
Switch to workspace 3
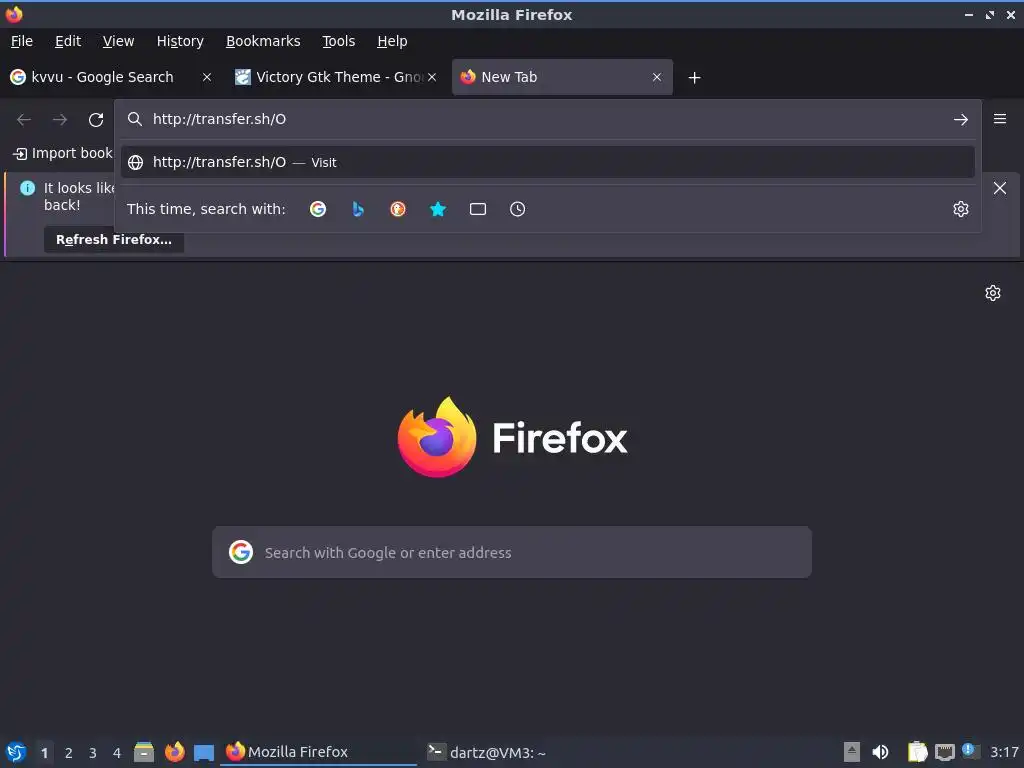click(x=93, y=753)
